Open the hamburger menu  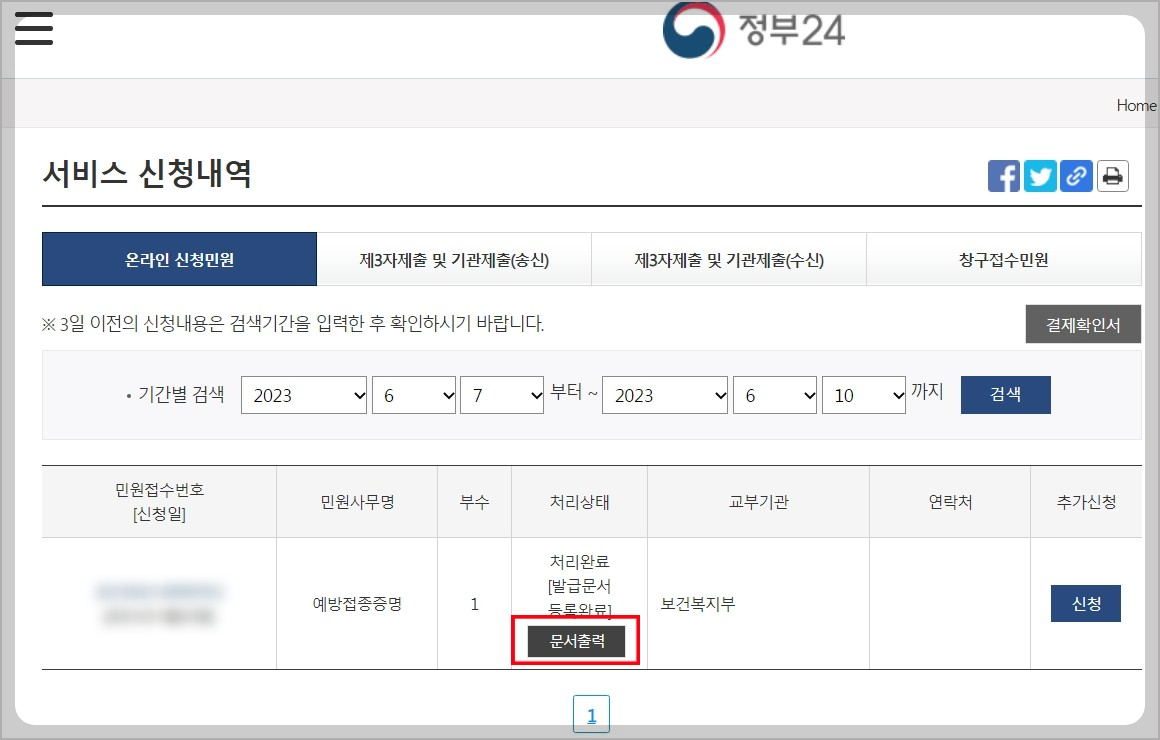tap(33, 28)
